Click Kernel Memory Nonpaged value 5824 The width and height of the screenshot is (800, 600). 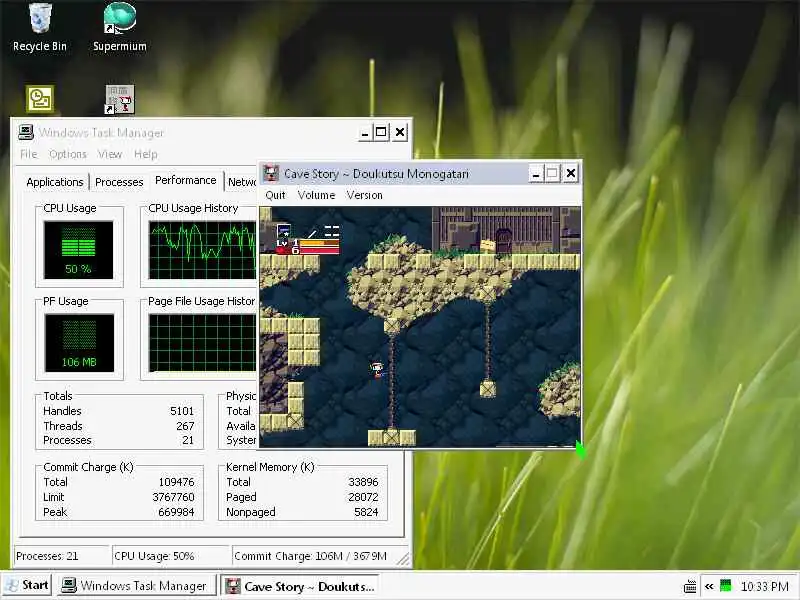point(366,512)
